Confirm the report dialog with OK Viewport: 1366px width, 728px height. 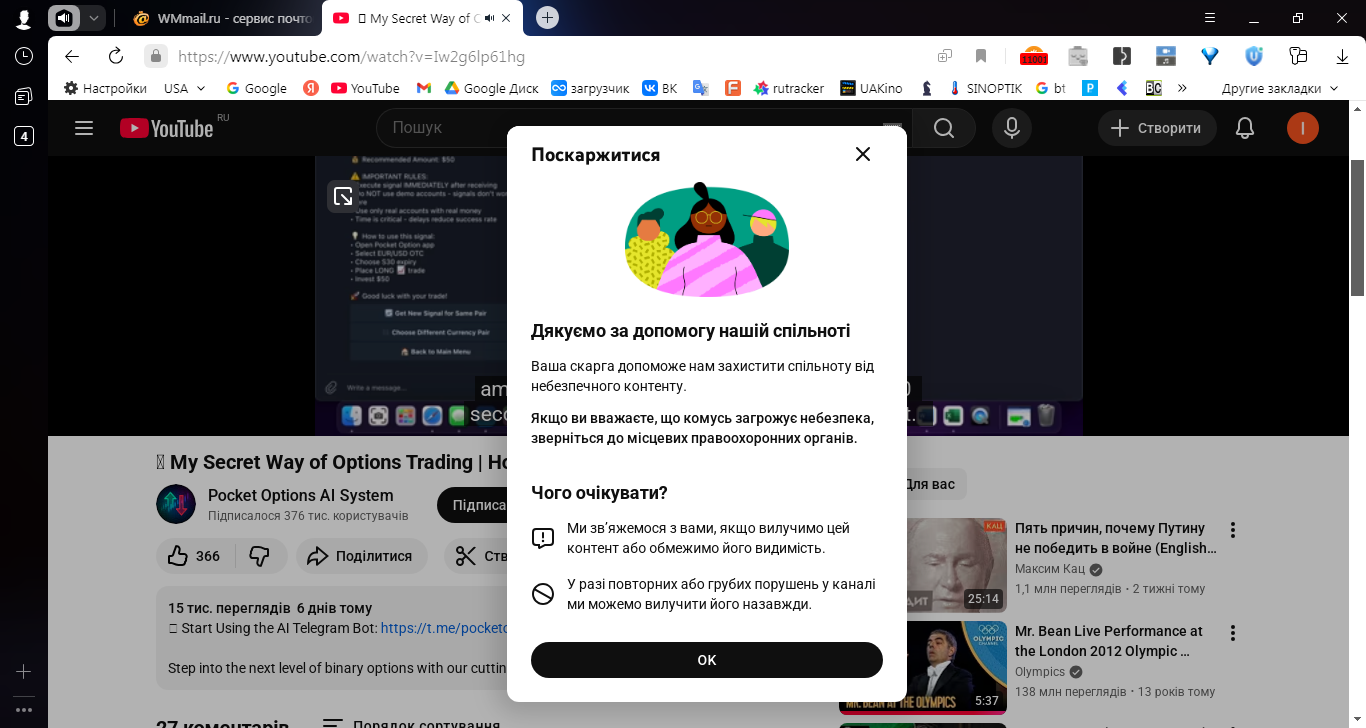(x=707, y=660)
